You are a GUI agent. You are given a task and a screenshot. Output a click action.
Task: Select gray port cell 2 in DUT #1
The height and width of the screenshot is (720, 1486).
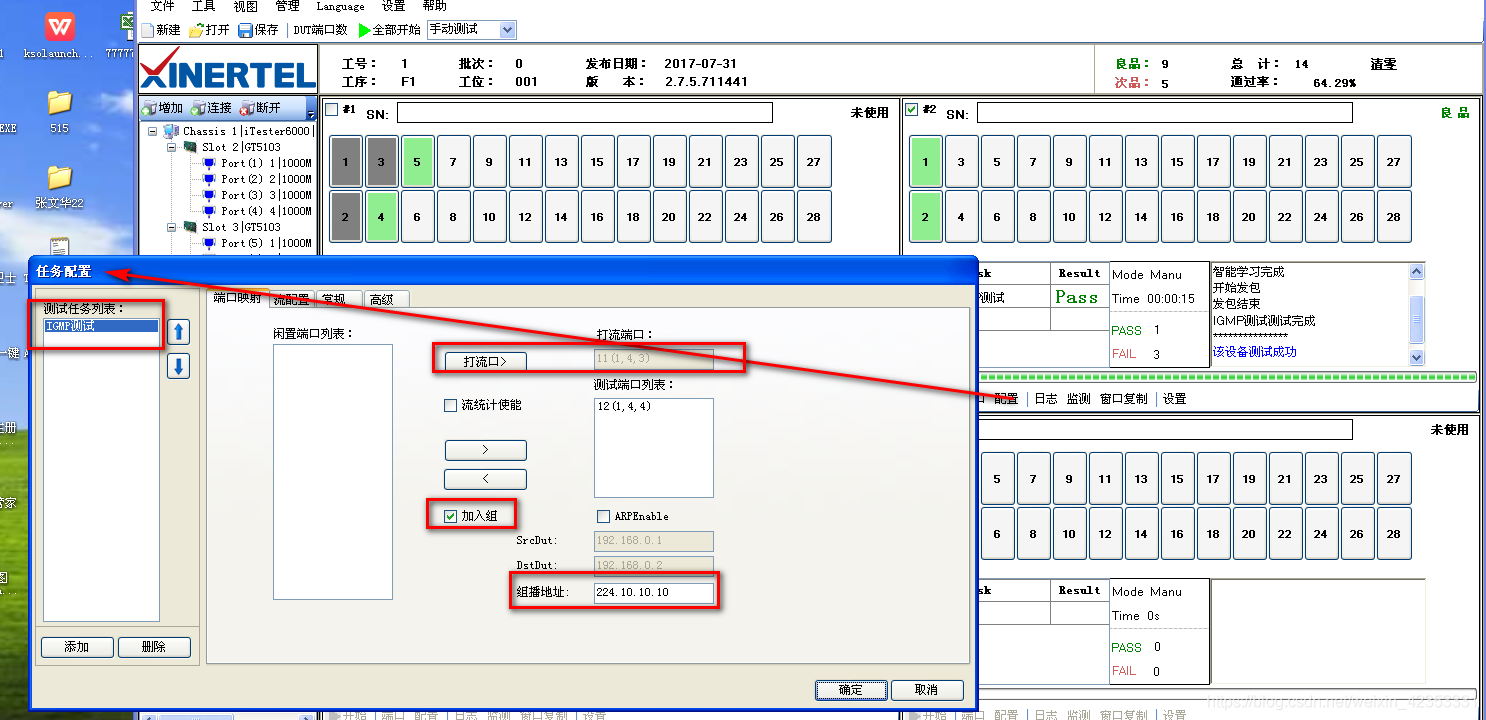[x=346, y=217]
